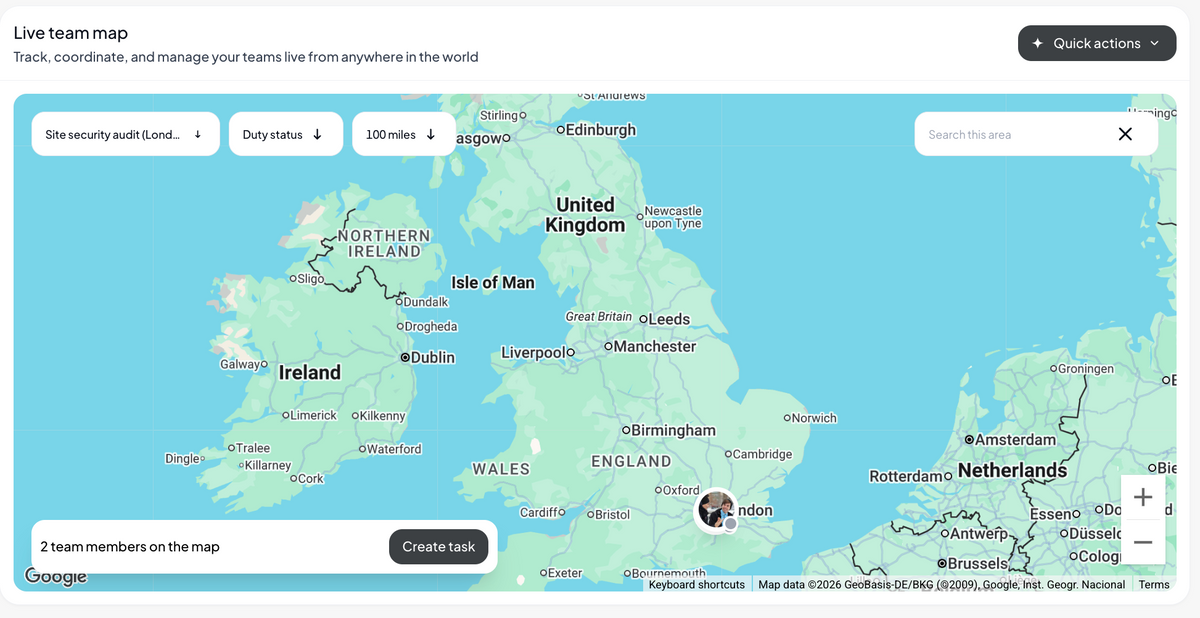Zoom in with the plus icon

point(1143,497)
